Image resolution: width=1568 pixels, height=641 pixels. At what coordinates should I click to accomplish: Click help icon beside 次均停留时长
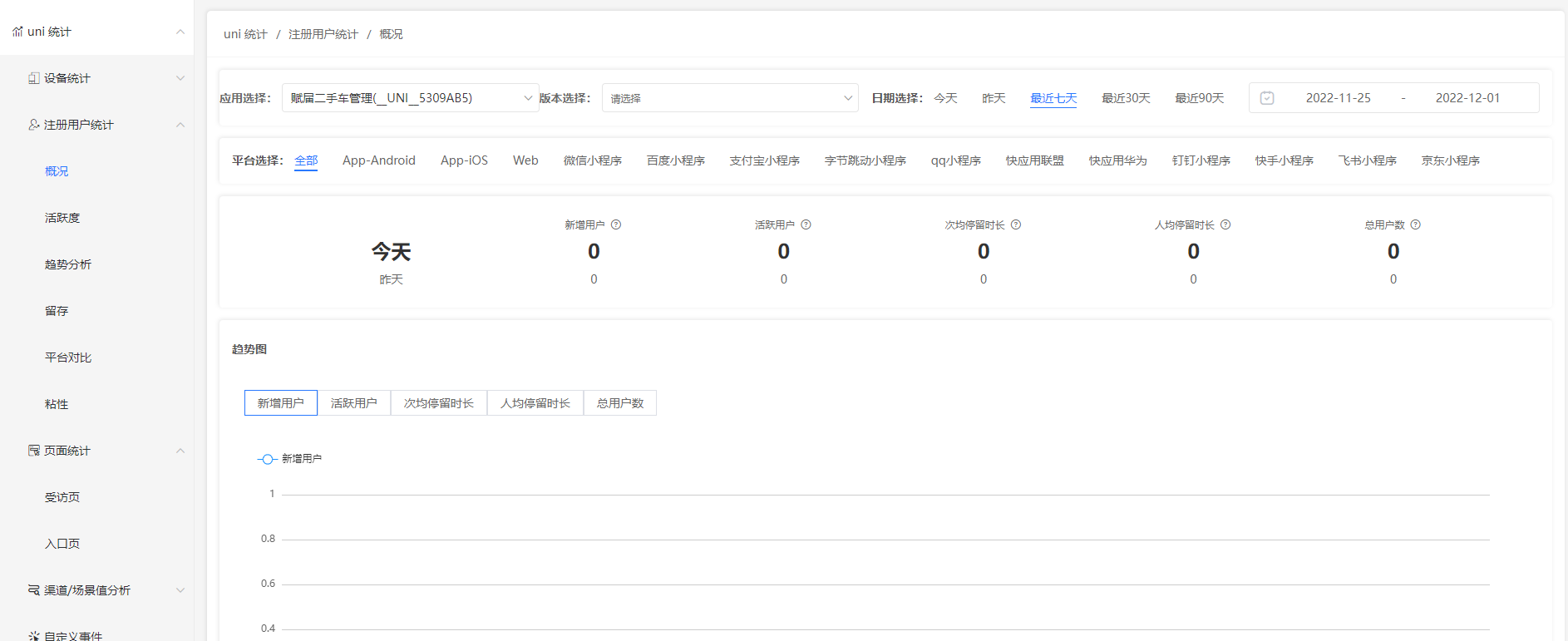[x=1016, y=224]
